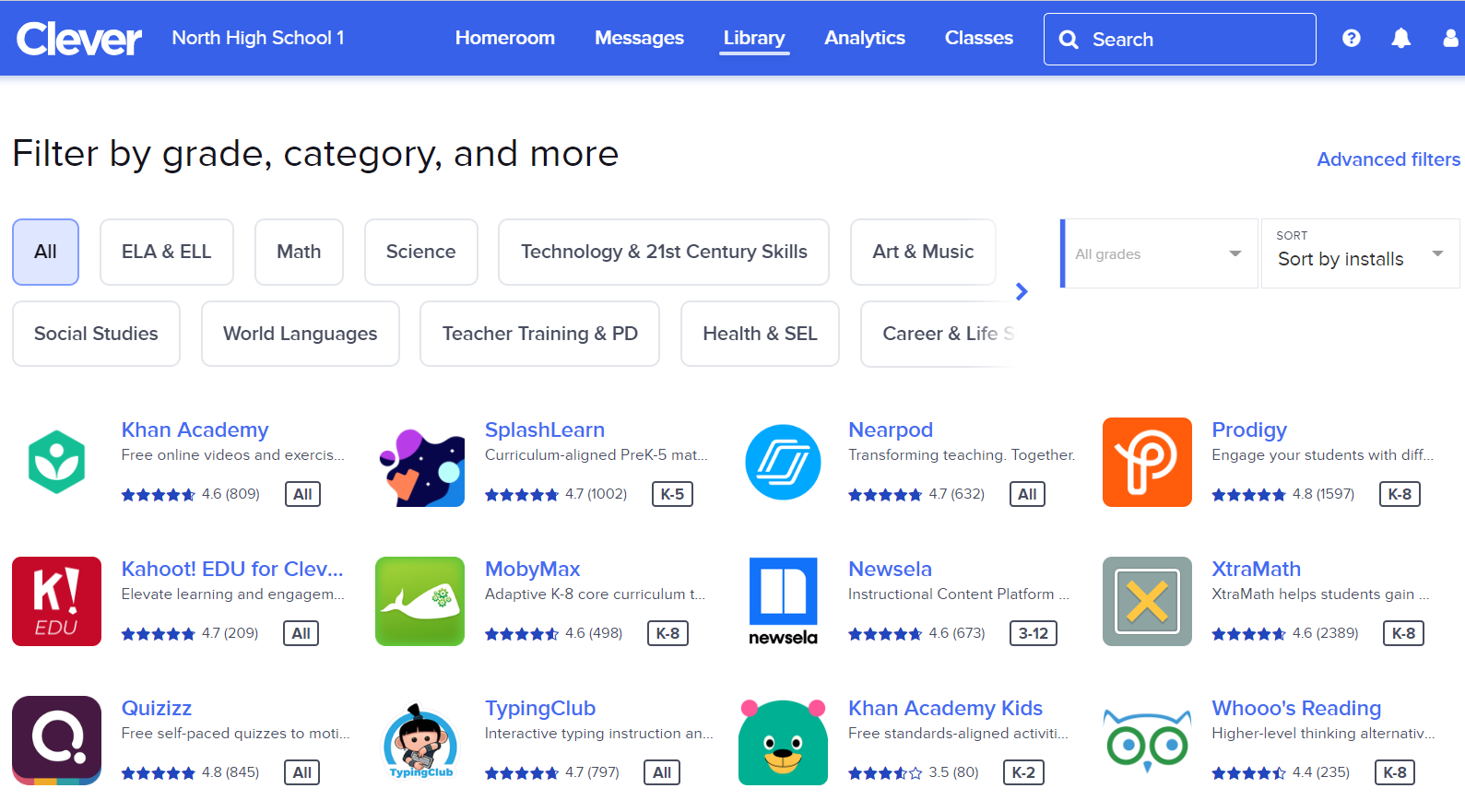Click the Quizizz app icon
Image resolution: width=1465 pixels, height=812 pixels.
(56, 740)
